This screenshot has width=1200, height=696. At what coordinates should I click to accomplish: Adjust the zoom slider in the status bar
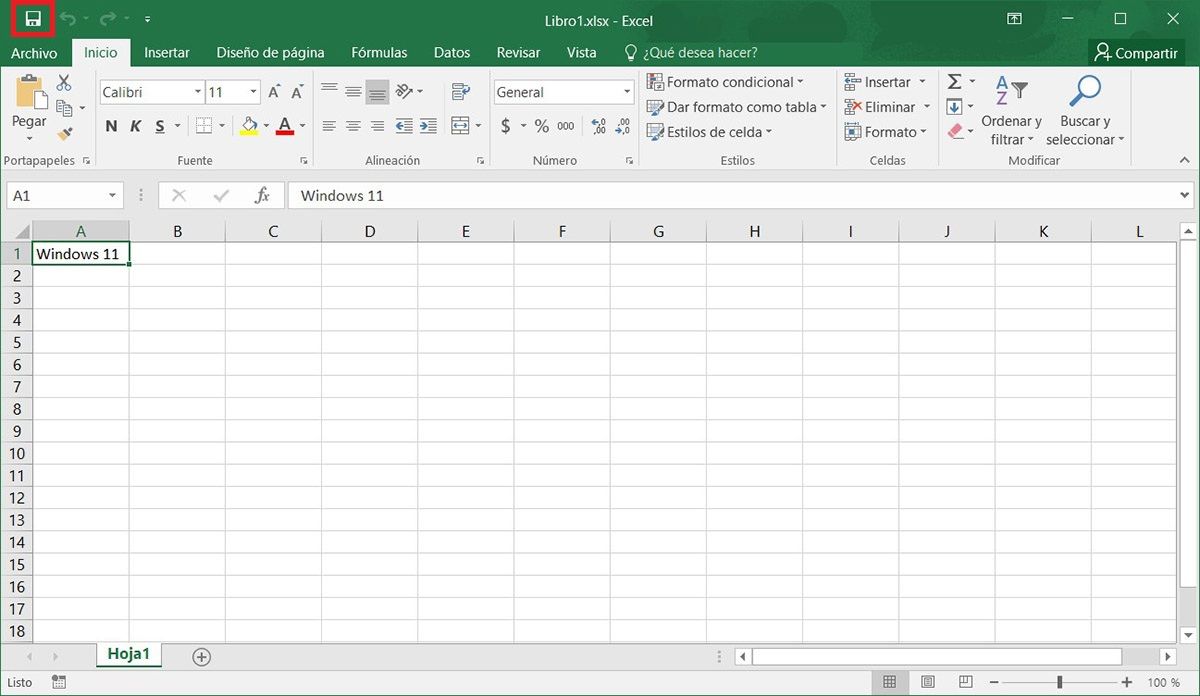(1060, 681)
